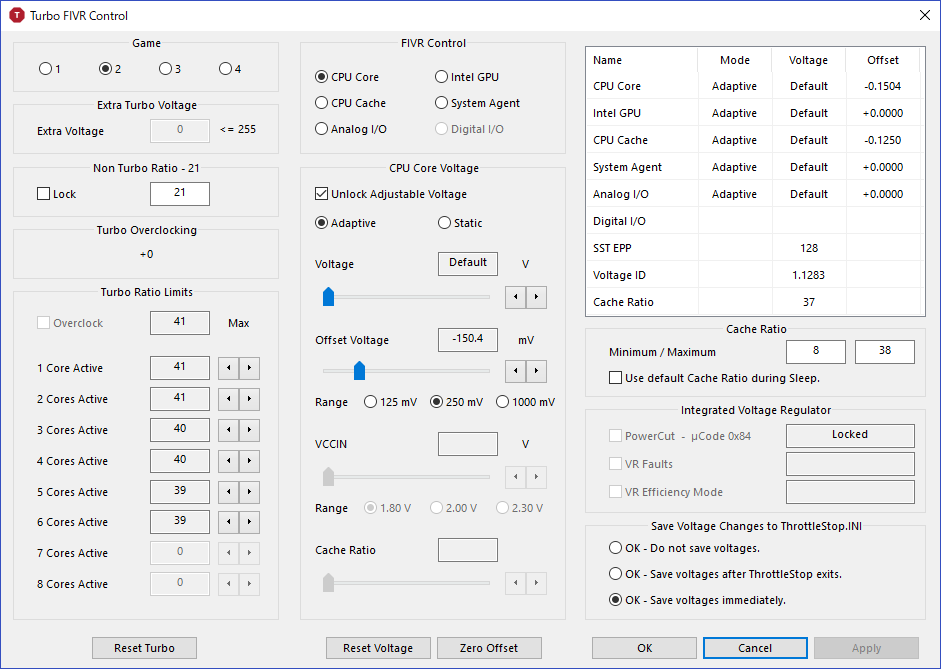Decrease the 3 Cores Active ratio arrow
This screenshot has width=941, height=669.
pyautogui.click(x=229, y=430)
